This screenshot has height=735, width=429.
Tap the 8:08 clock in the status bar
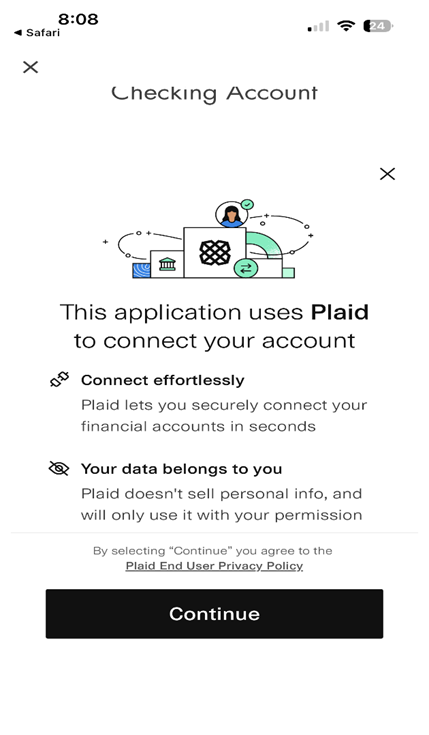coord(78,19)
